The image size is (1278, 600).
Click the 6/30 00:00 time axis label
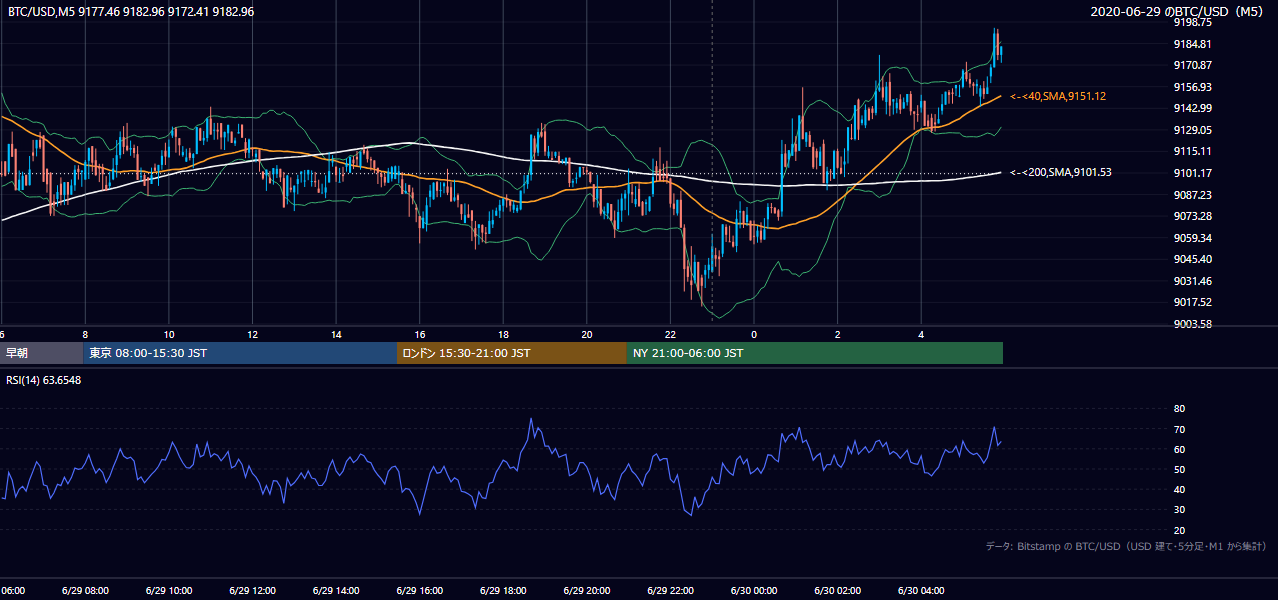(x=754, y=591)
